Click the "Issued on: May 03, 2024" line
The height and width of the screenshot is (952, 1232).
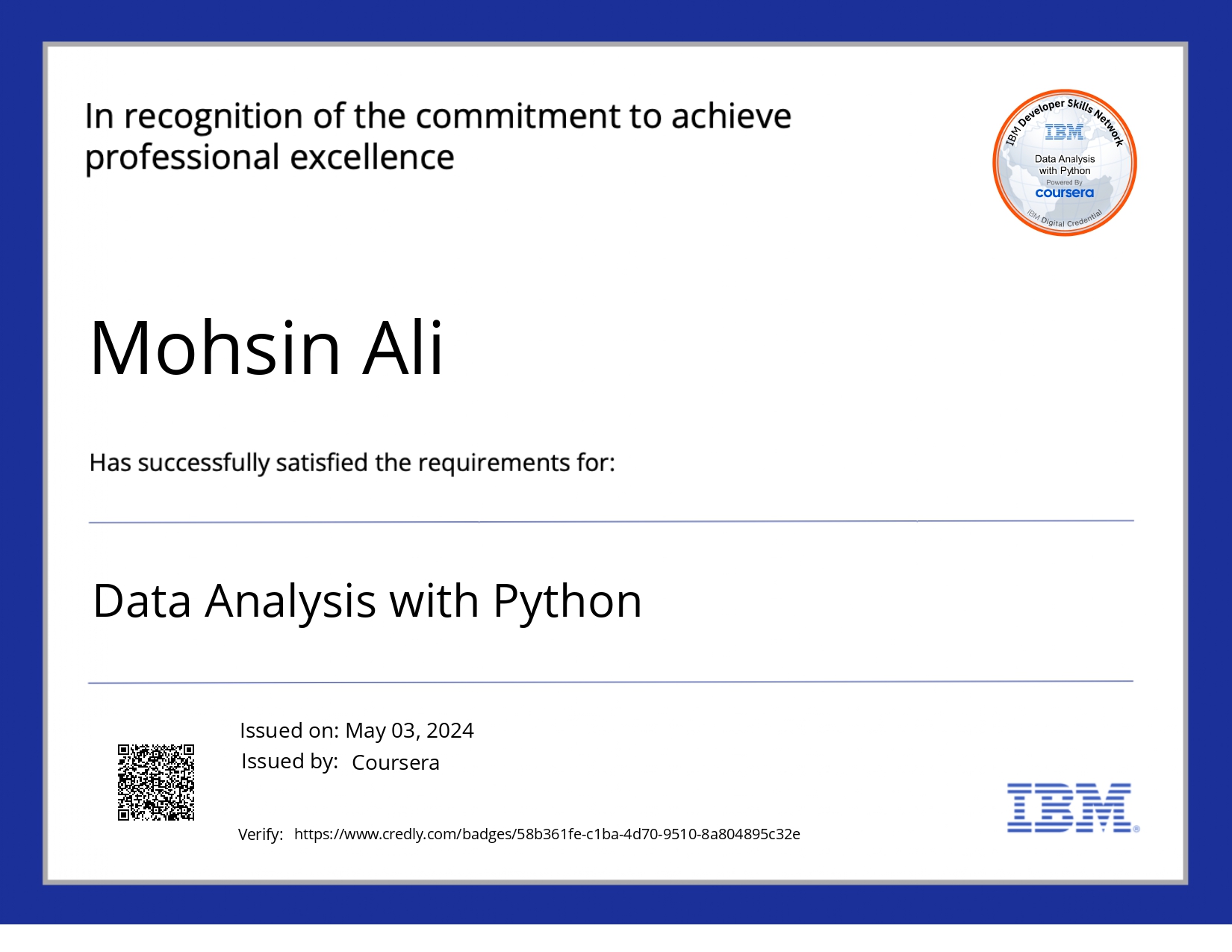pos(356,730)
